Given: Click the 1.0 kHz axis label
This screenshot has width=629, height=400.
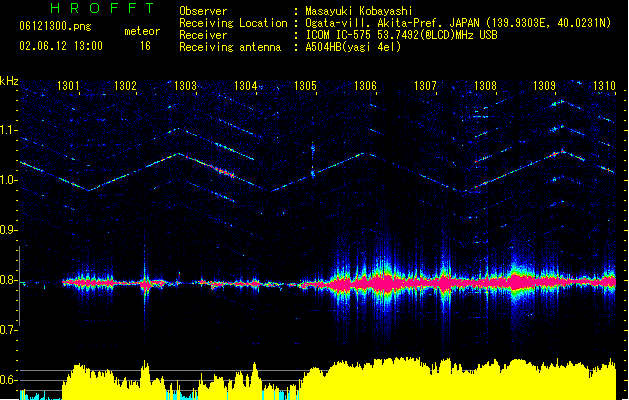Looking at the screenshot, I should click(8, 180).
